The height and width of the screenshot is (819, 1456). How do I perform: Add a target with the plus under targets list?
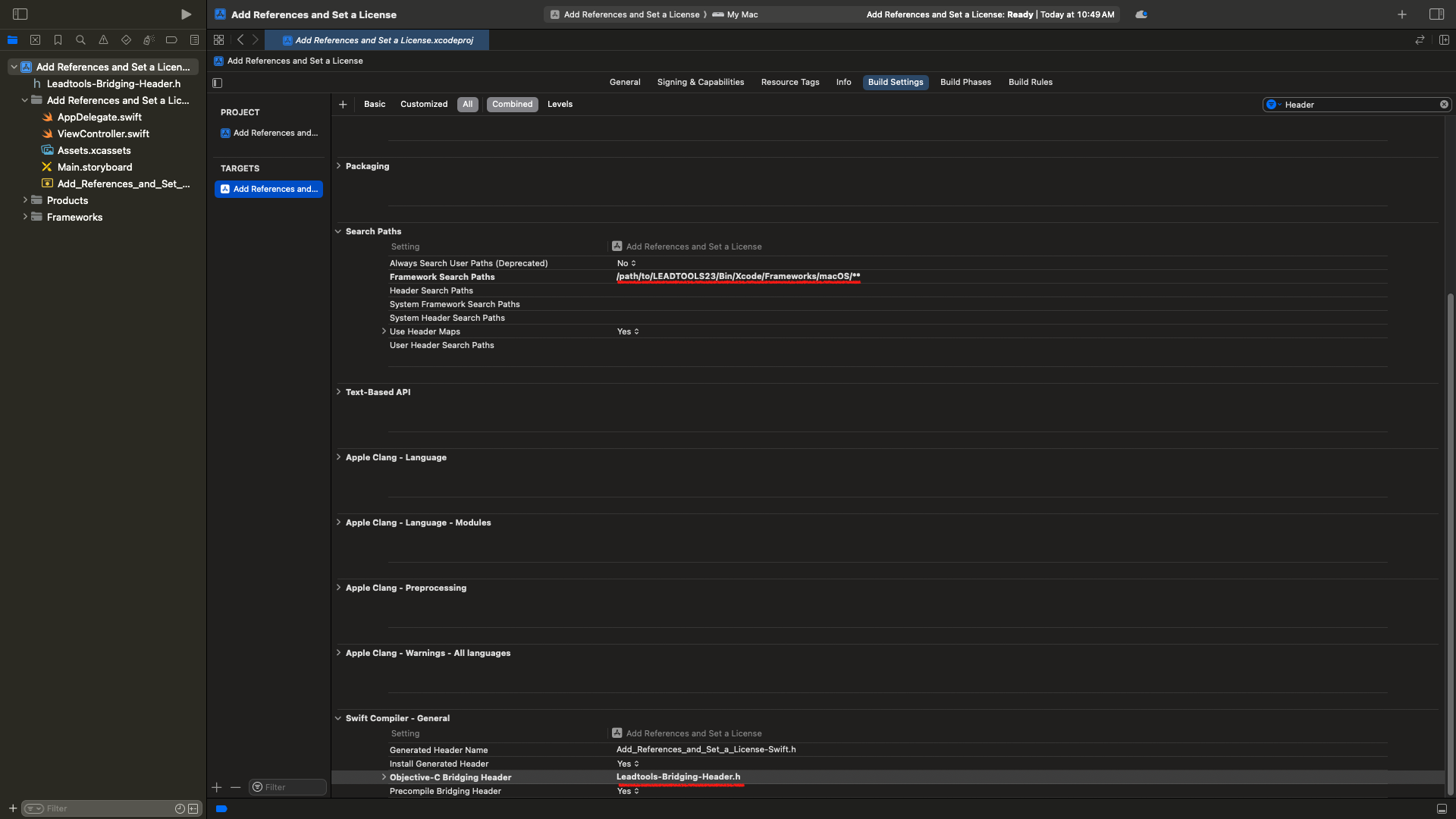coord(217,787)
